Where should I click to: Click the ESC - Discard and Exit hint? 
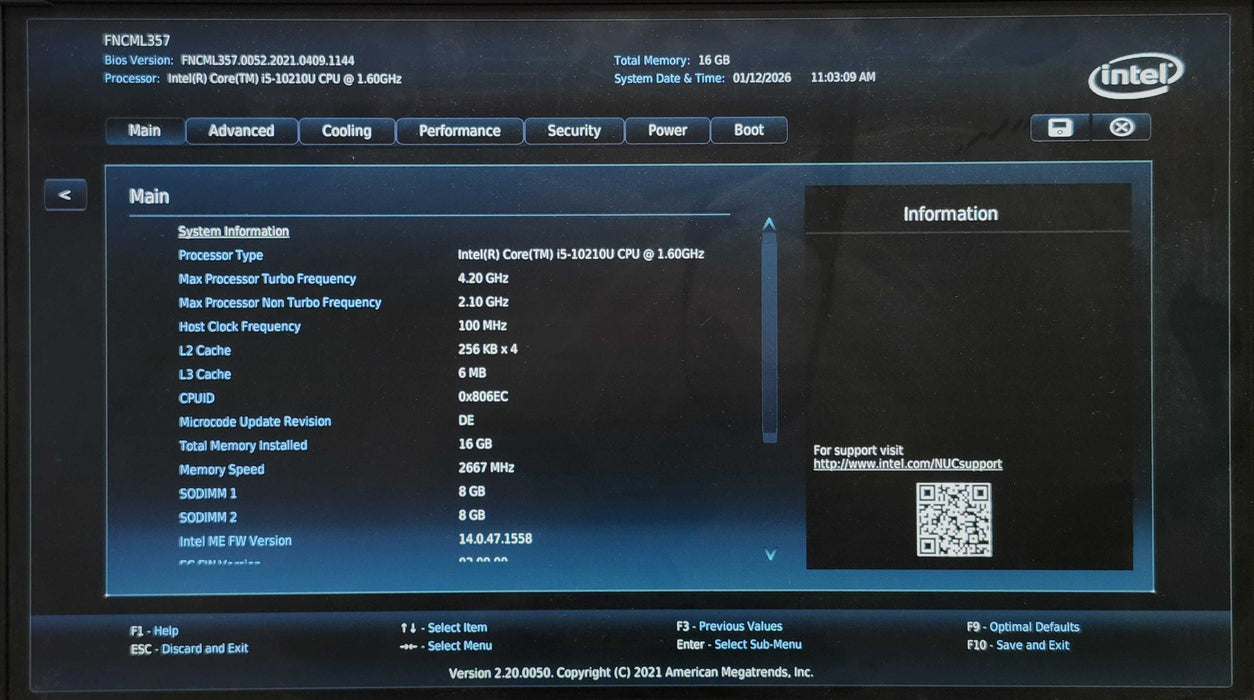pyautogui.click(x=189, y=648)
